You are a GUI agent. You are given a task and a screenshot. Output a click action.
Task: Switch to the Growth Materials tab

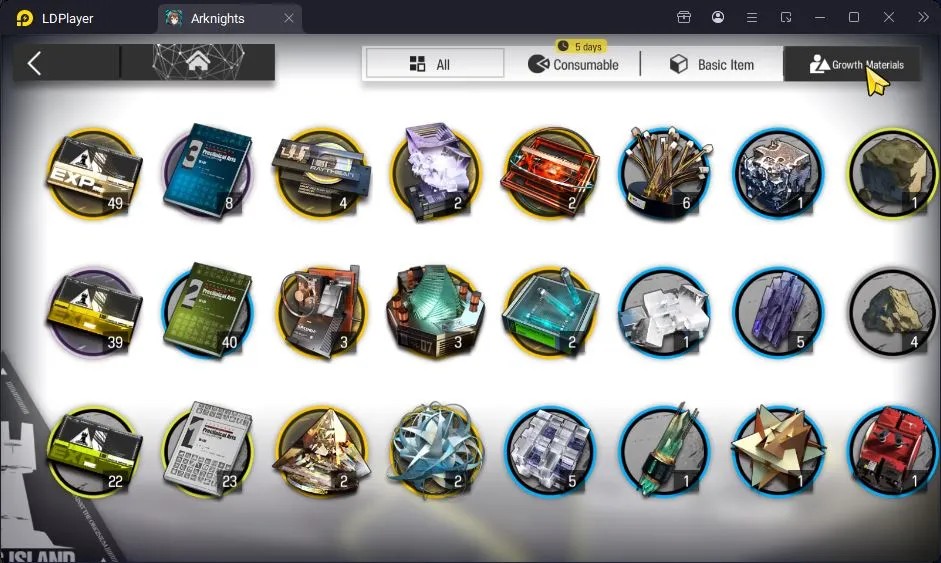[852, 64]
